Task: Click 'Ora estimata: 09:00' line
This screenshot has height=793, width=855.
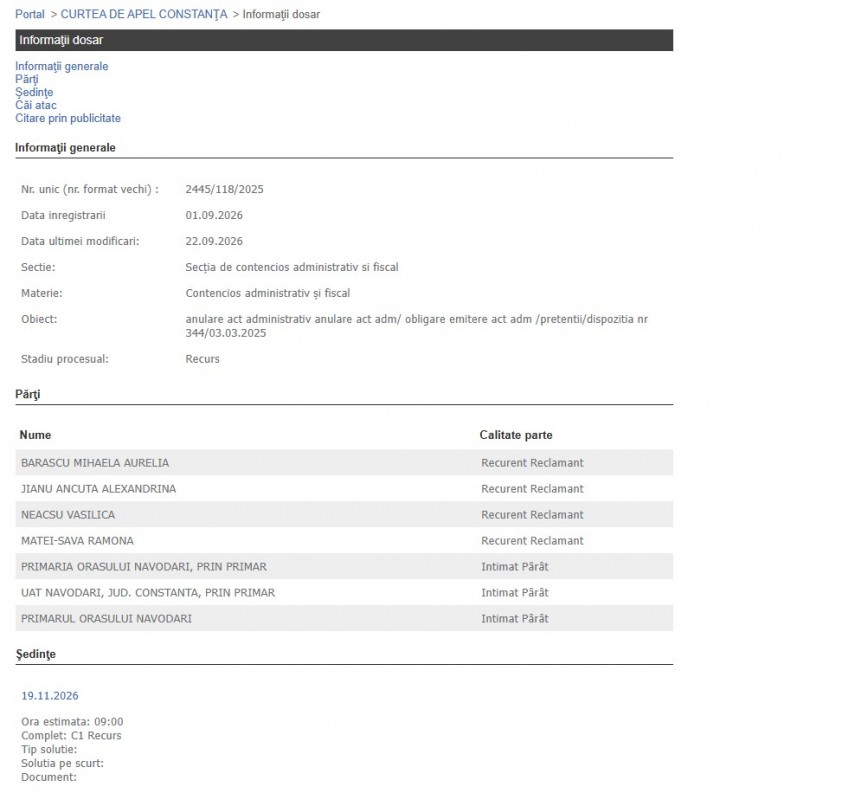Action: click(x=72, y=722)
